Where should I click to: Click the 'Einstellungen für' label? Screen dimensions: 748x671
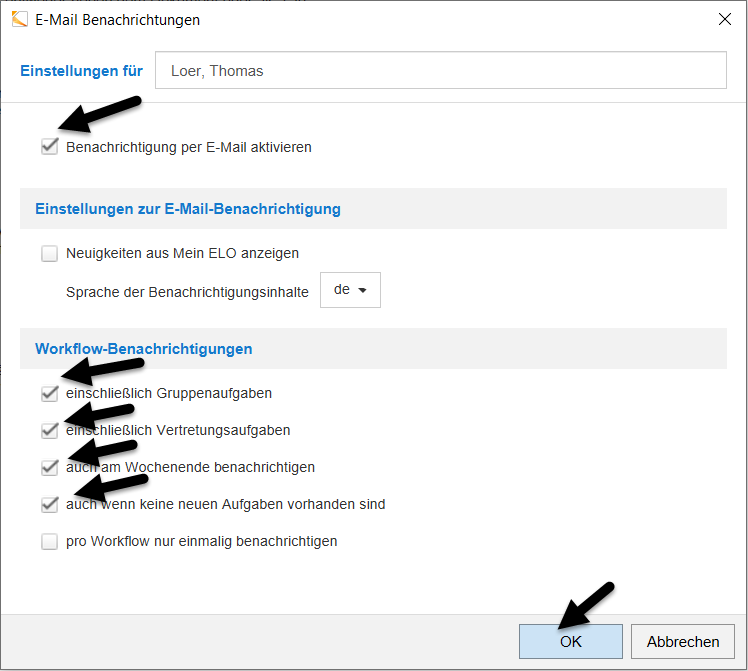click(x=81, y=71)
